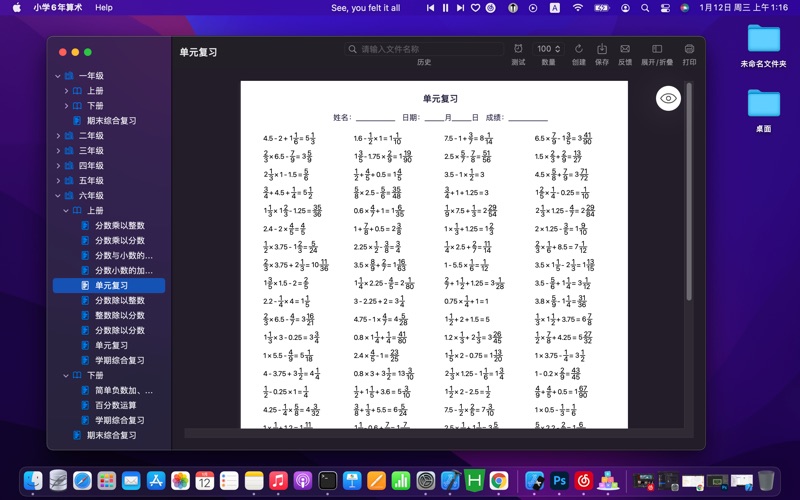Click the 打印 printer icon

689,49
